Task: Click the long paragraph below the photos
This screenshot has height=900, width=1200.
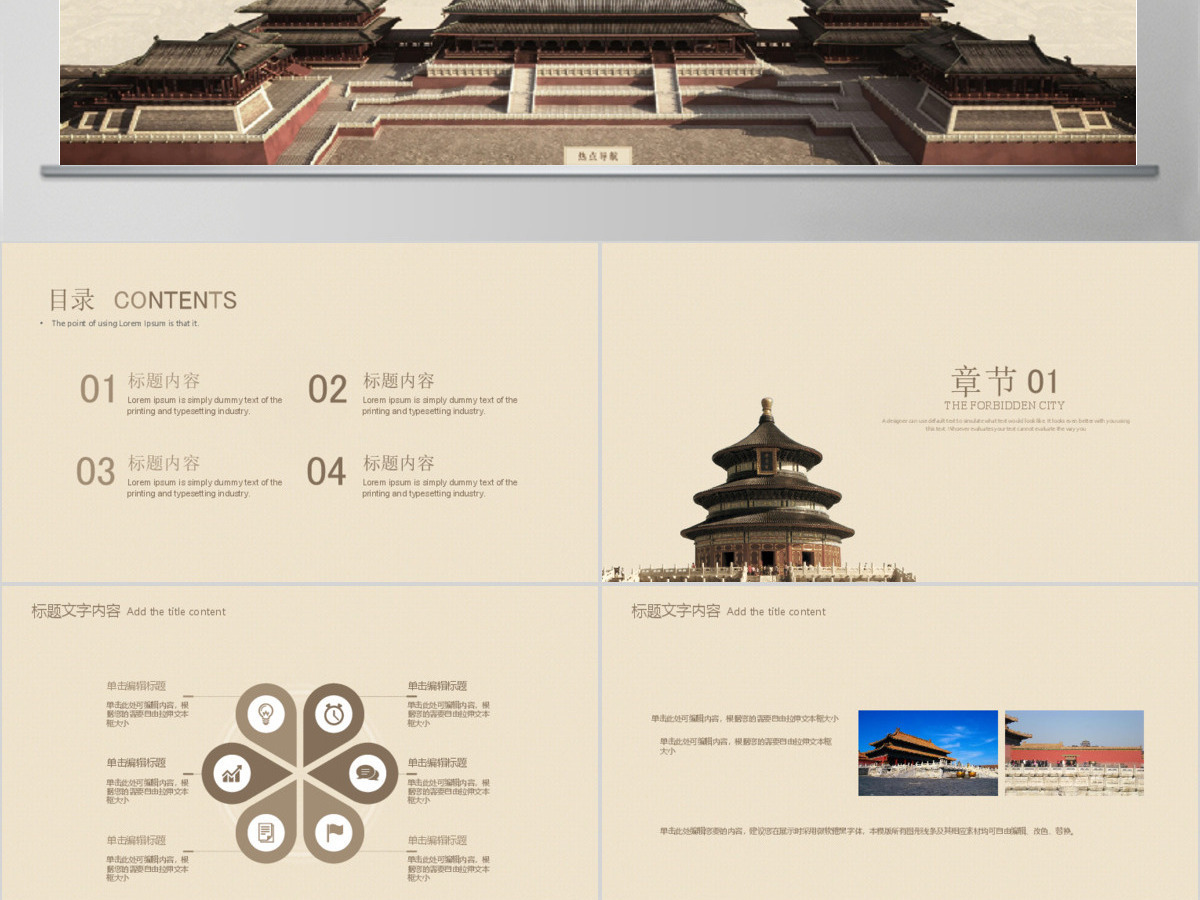Action: tap(867, 831)
